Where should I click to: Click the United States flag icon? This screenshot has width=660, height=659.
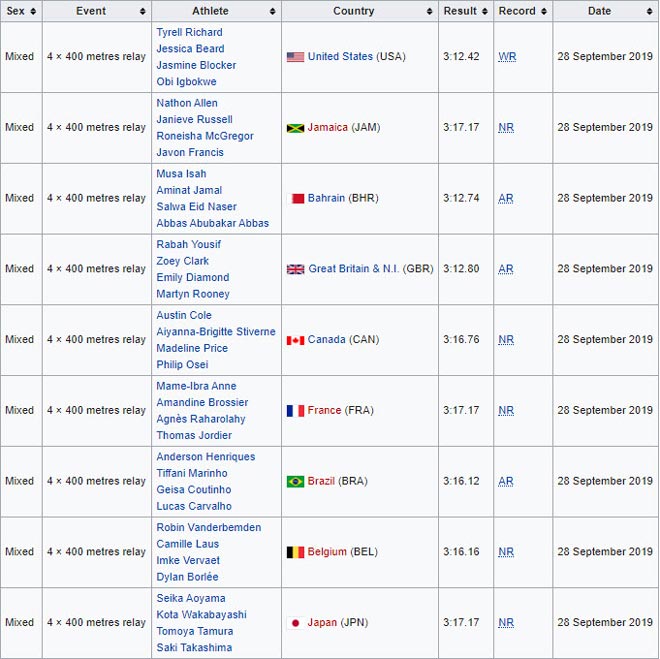pos(295,57)
